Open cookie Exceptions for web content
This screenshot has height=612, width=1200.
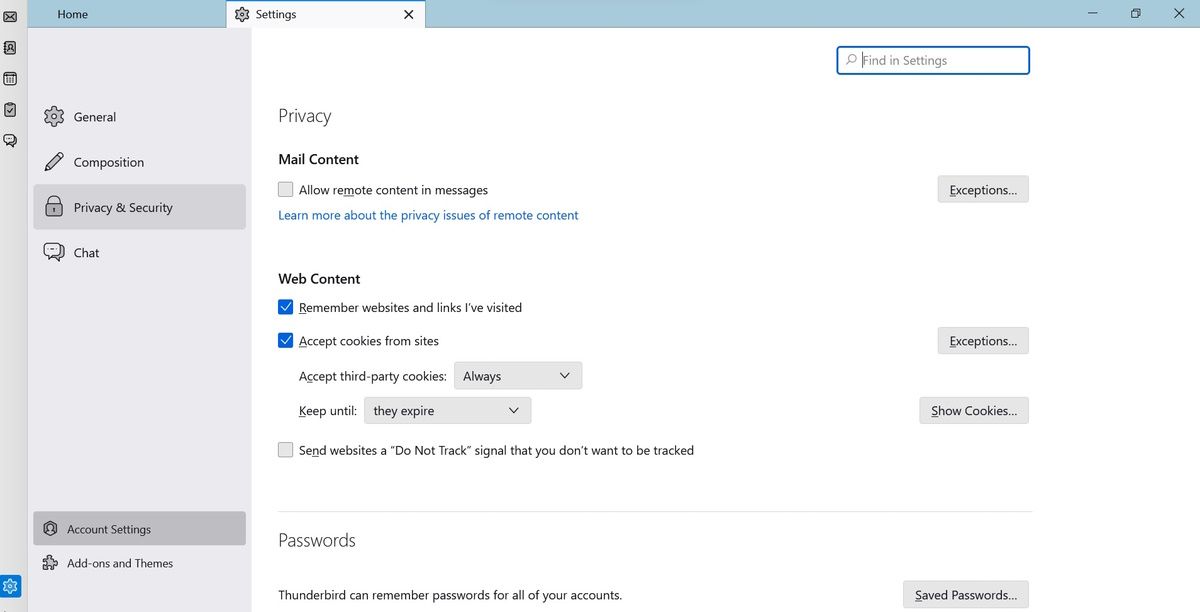982,340
